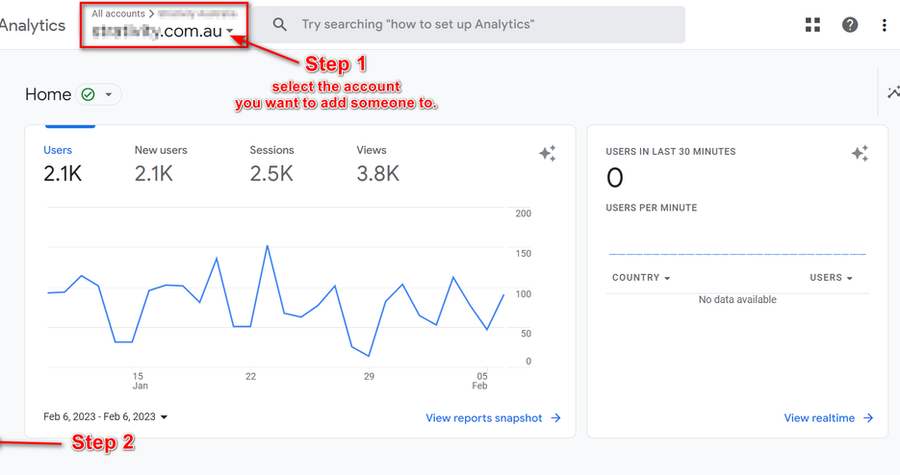Click the green check status icon beside Home
900x475 pixels.
(x=88, y=95)
